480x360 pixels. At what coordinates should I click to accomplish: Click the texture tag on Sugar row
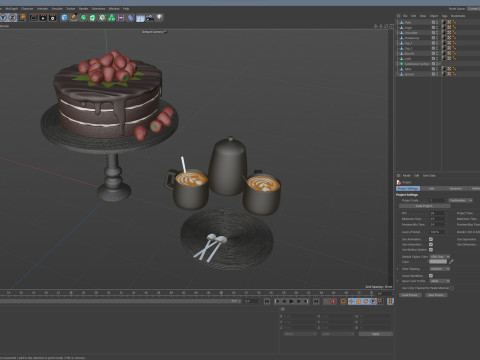pyautogui.click(x=449, y=27)
